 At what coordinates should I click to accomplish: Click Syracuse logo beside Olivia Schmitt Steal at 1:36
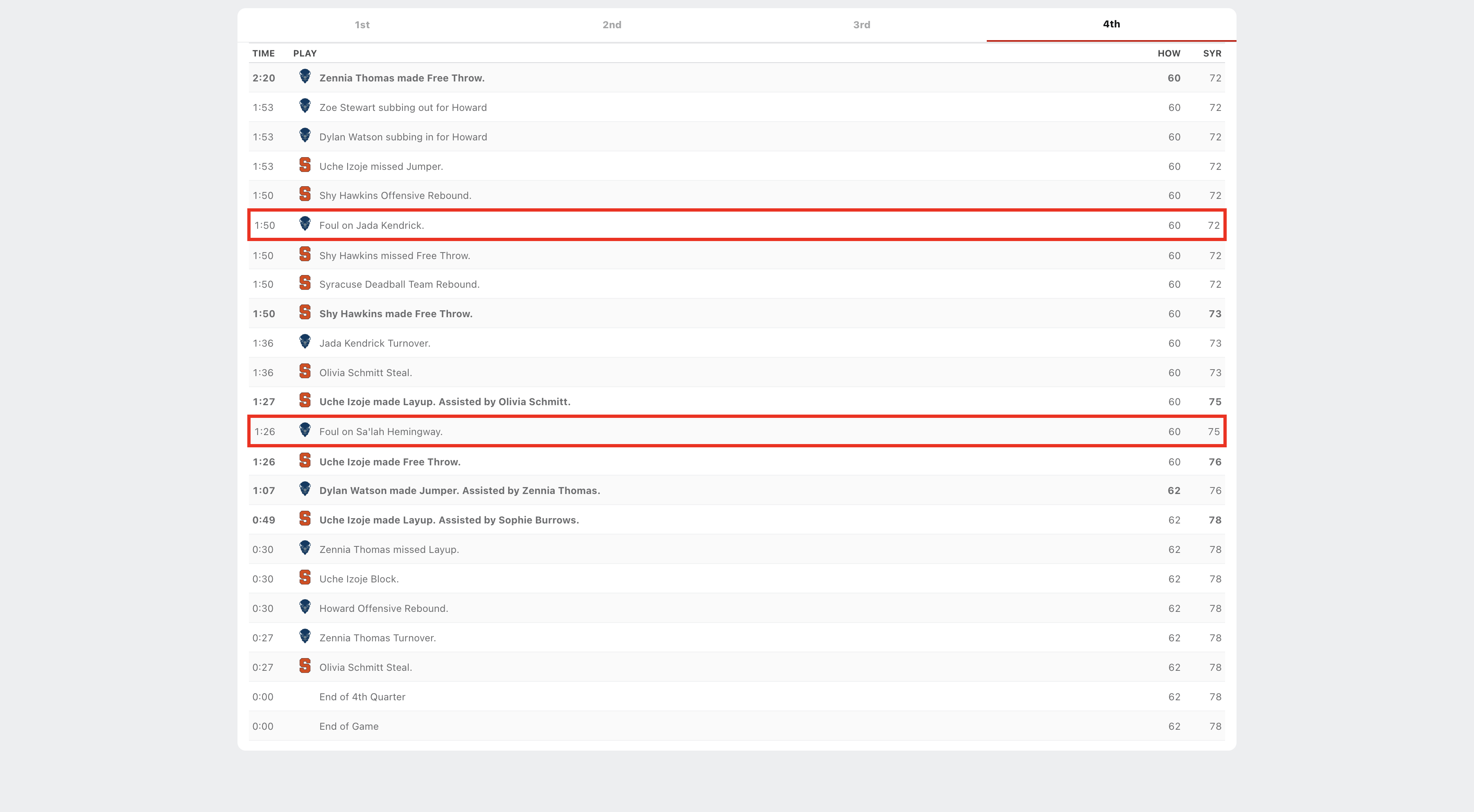pos(304,372)
